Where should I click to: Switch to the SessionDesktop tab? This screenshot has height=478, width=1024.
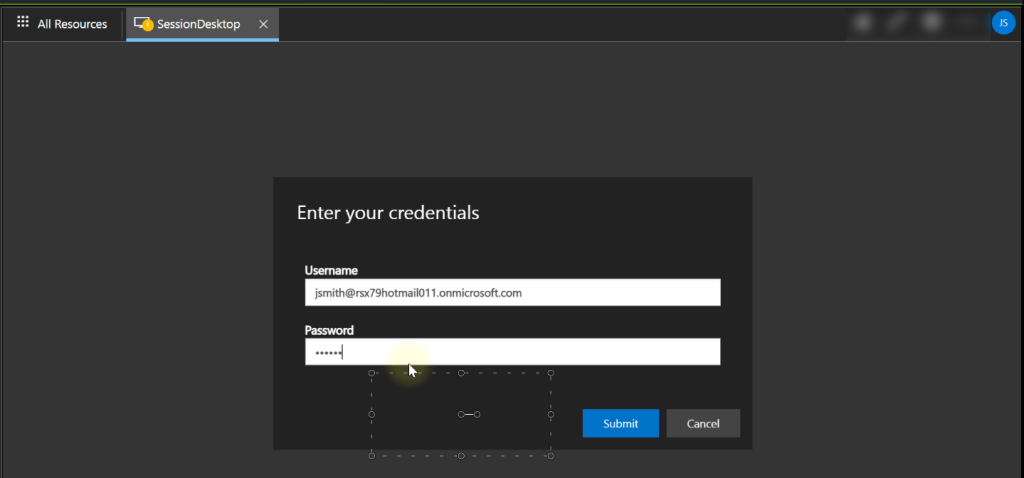click(198, 24)
